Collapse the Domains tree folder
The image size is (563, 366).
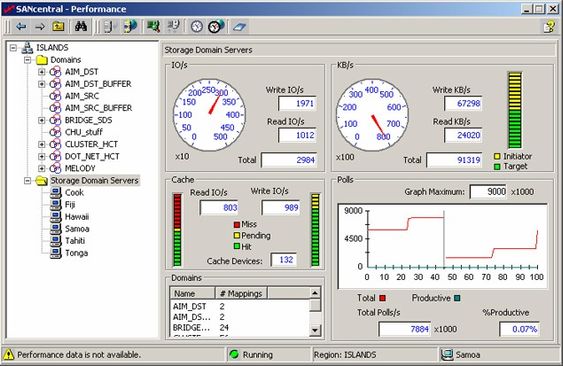(28, 60)
